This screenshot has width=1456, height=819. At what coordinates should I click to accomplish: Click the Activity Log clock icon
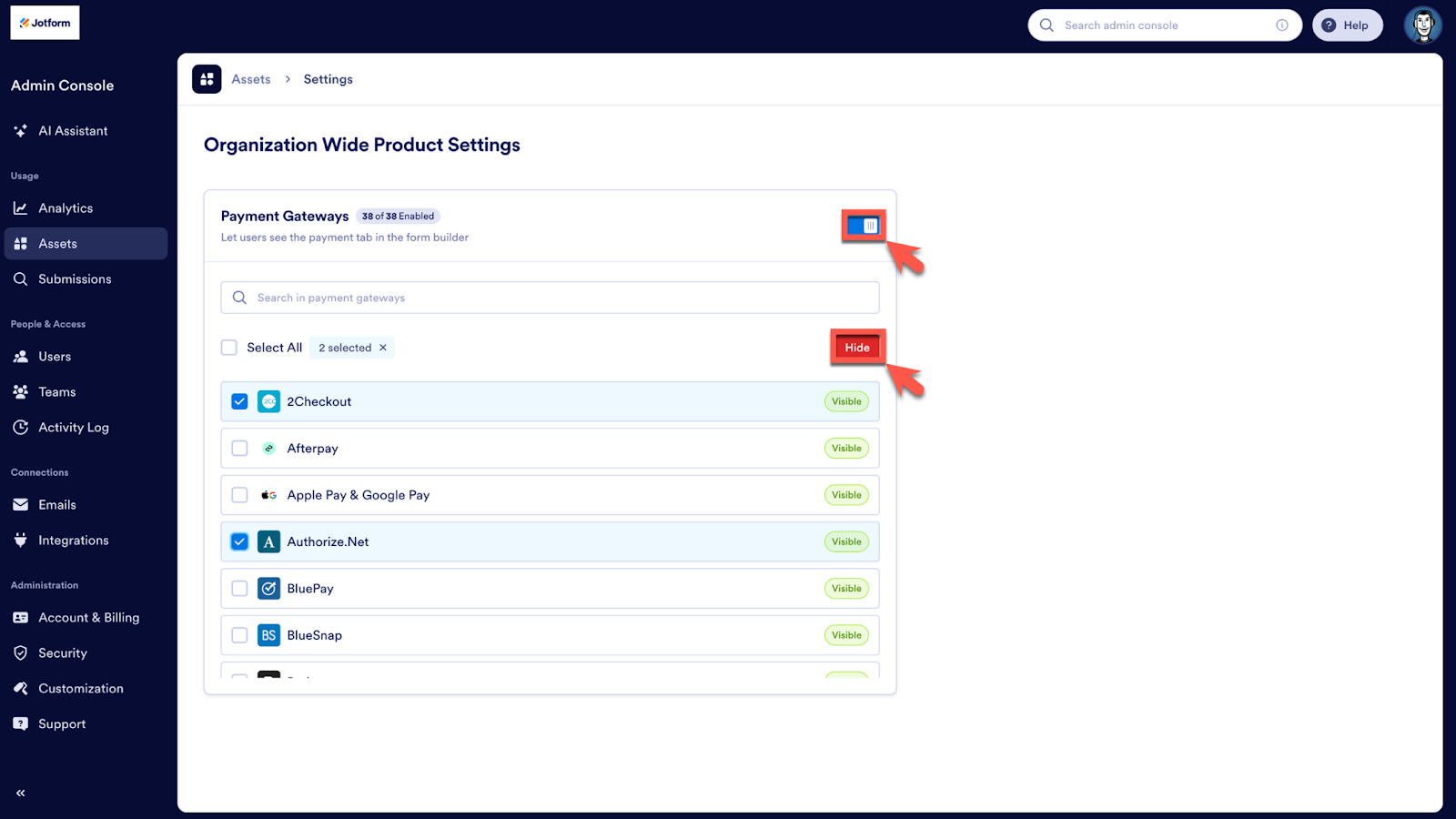tap(20, 427)
